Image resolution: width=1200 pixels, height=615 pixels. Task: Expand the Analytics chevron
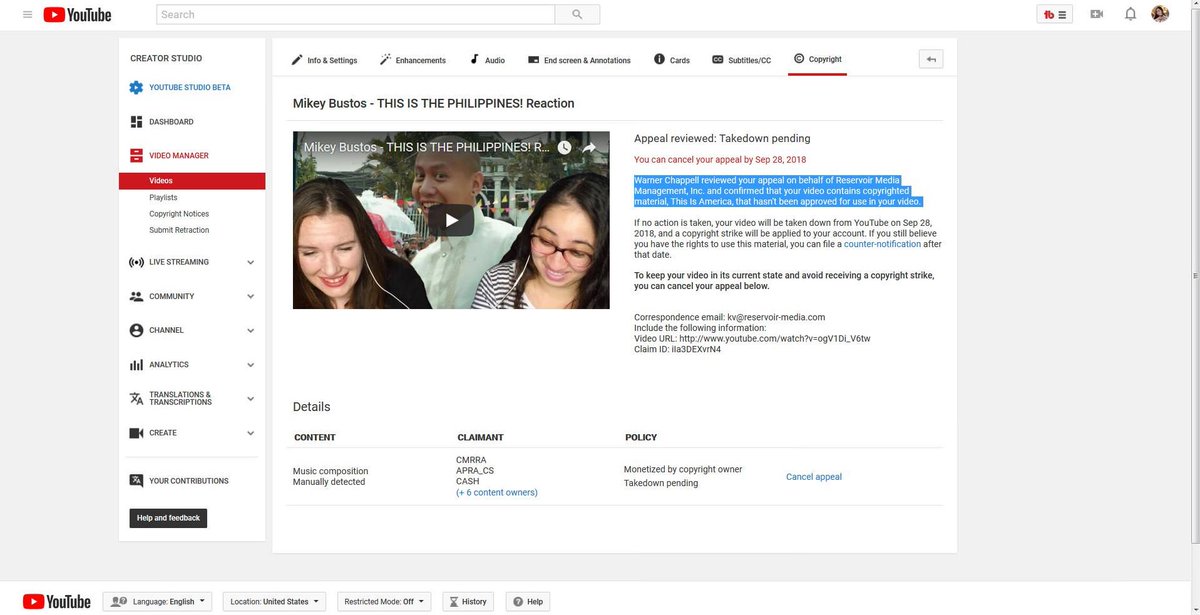tap(250, 365)
